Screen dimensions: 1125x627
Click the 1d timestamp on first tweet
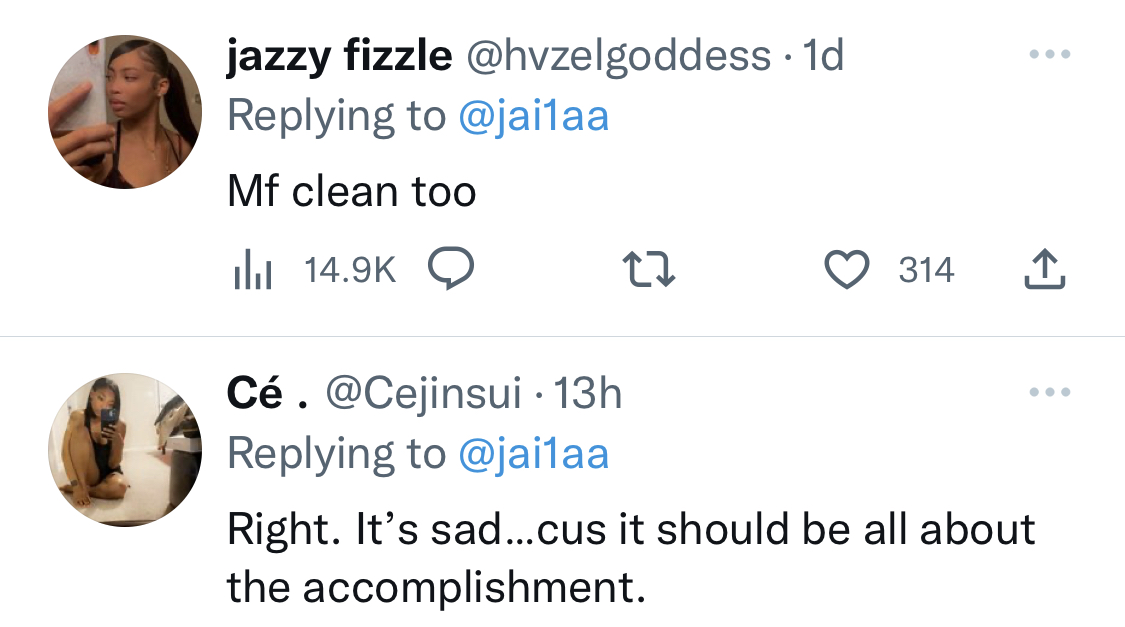[x=823, y=55]
